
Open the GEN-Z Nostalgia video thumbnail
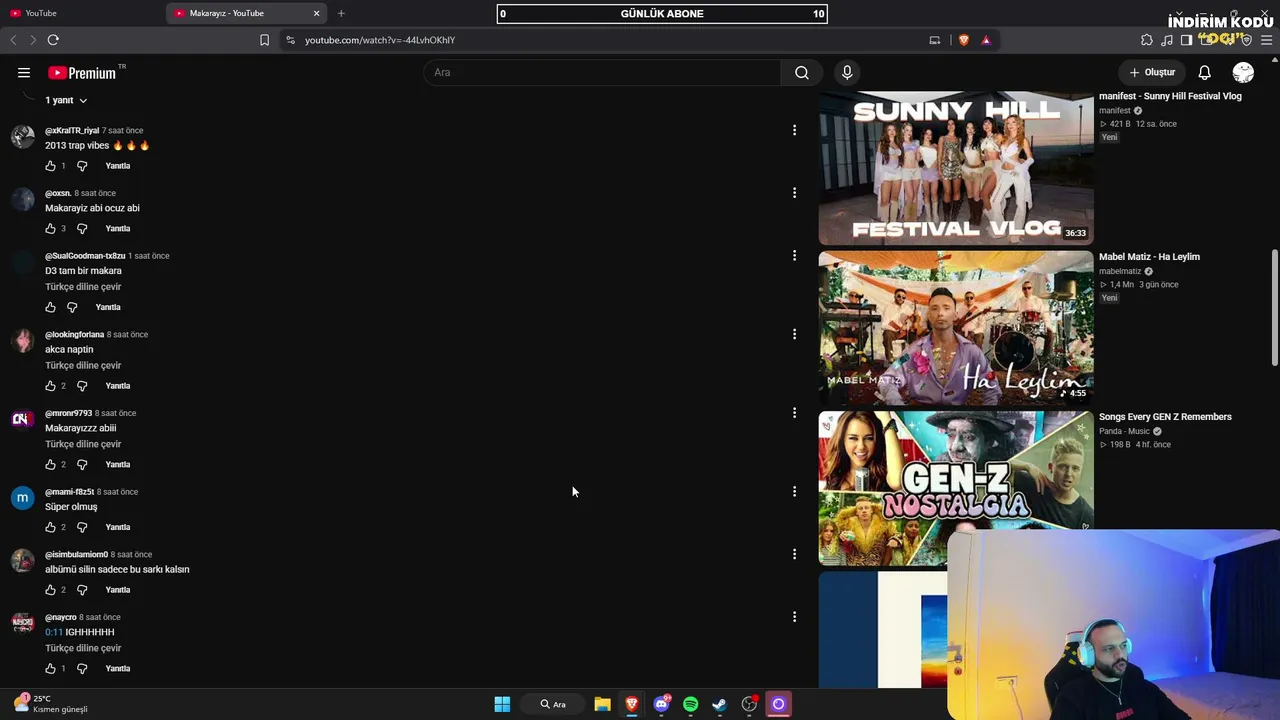[956, 488]
